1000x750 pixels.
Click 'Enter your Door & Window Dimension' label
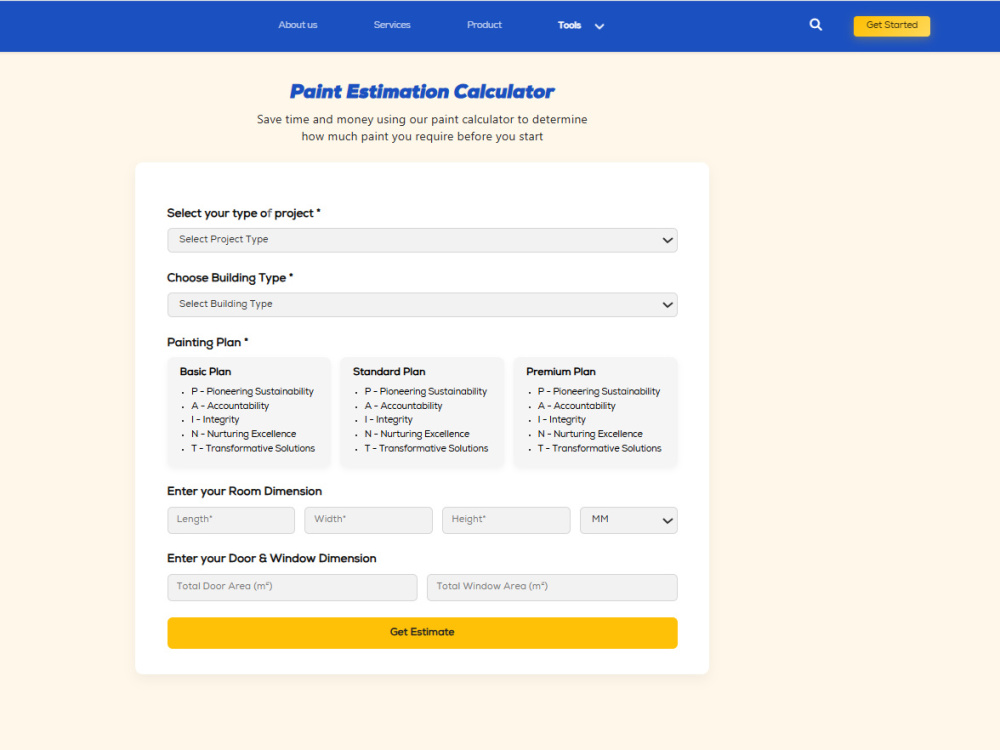pos(272,558)
